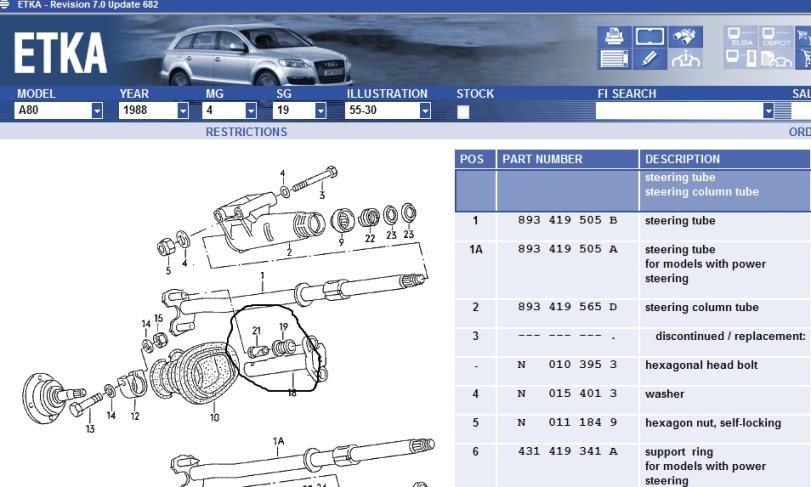This screenshot has width=811, height=487.
Task: Select part number 893 419 505 A
Action: (x=567, y=249)
